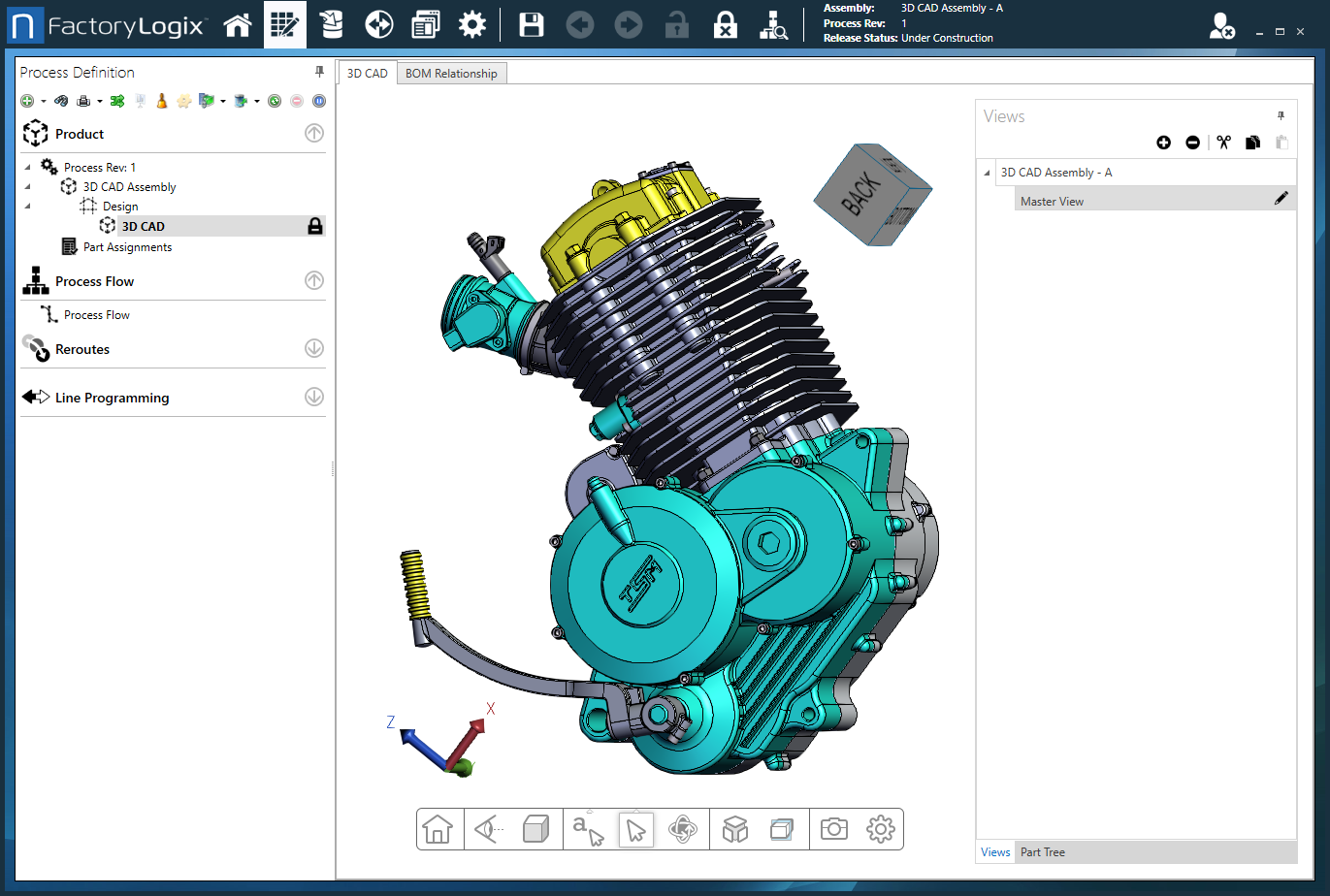Toggle the pin on the Process Definition panel
Screen dimensions: 1330x896
pos(318,71)
